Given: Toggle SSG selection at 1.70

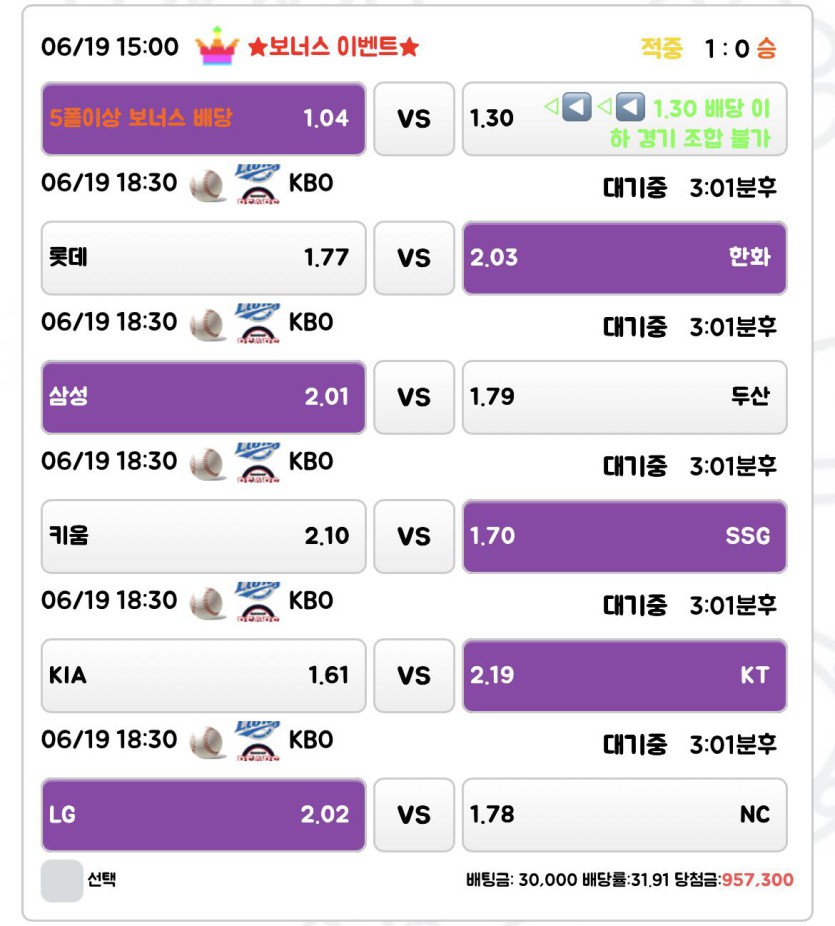Looking at the screenshot, I should pos(625,536).
